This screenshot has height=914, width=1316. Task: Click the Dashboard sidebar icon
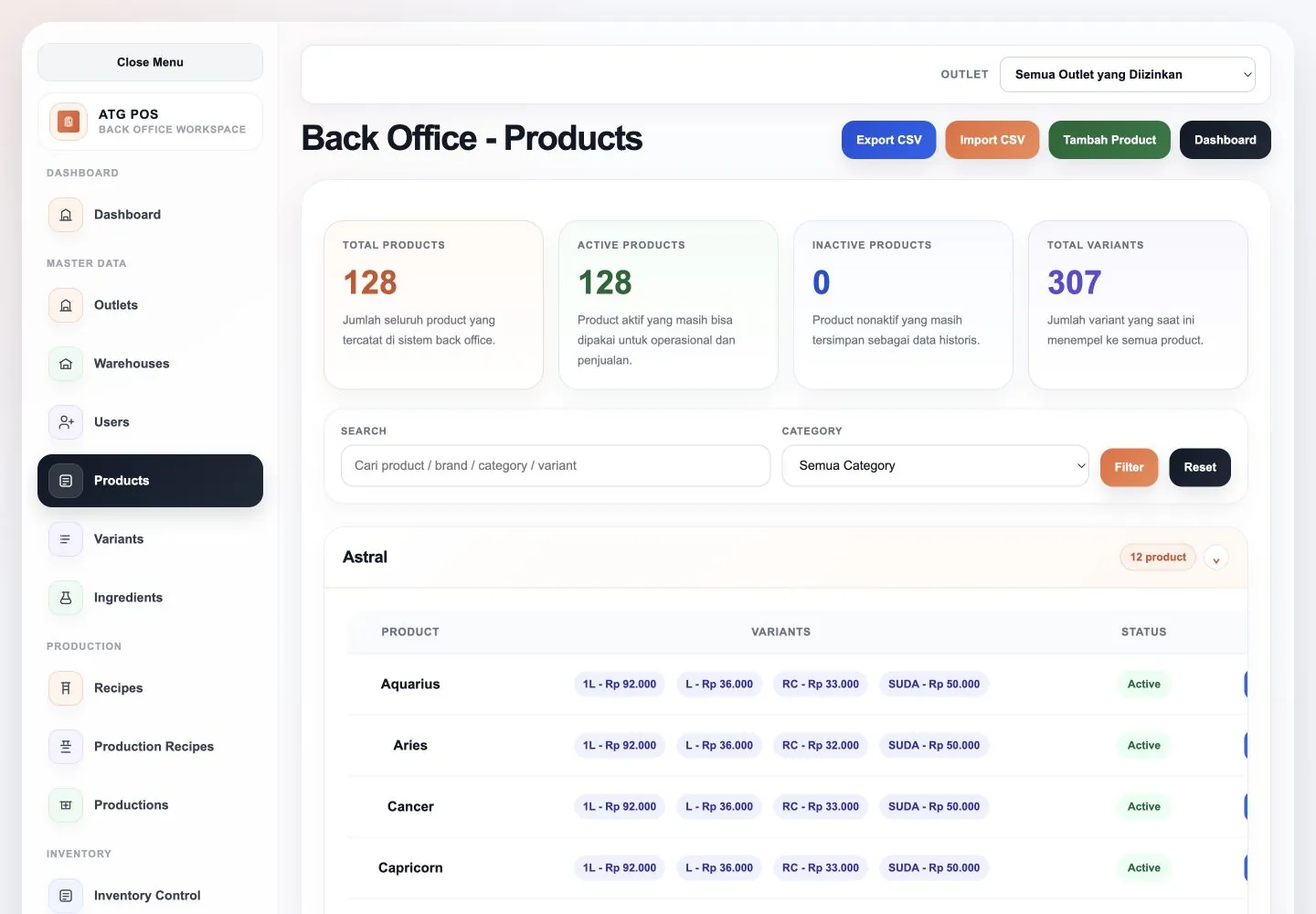pos(66,215)
